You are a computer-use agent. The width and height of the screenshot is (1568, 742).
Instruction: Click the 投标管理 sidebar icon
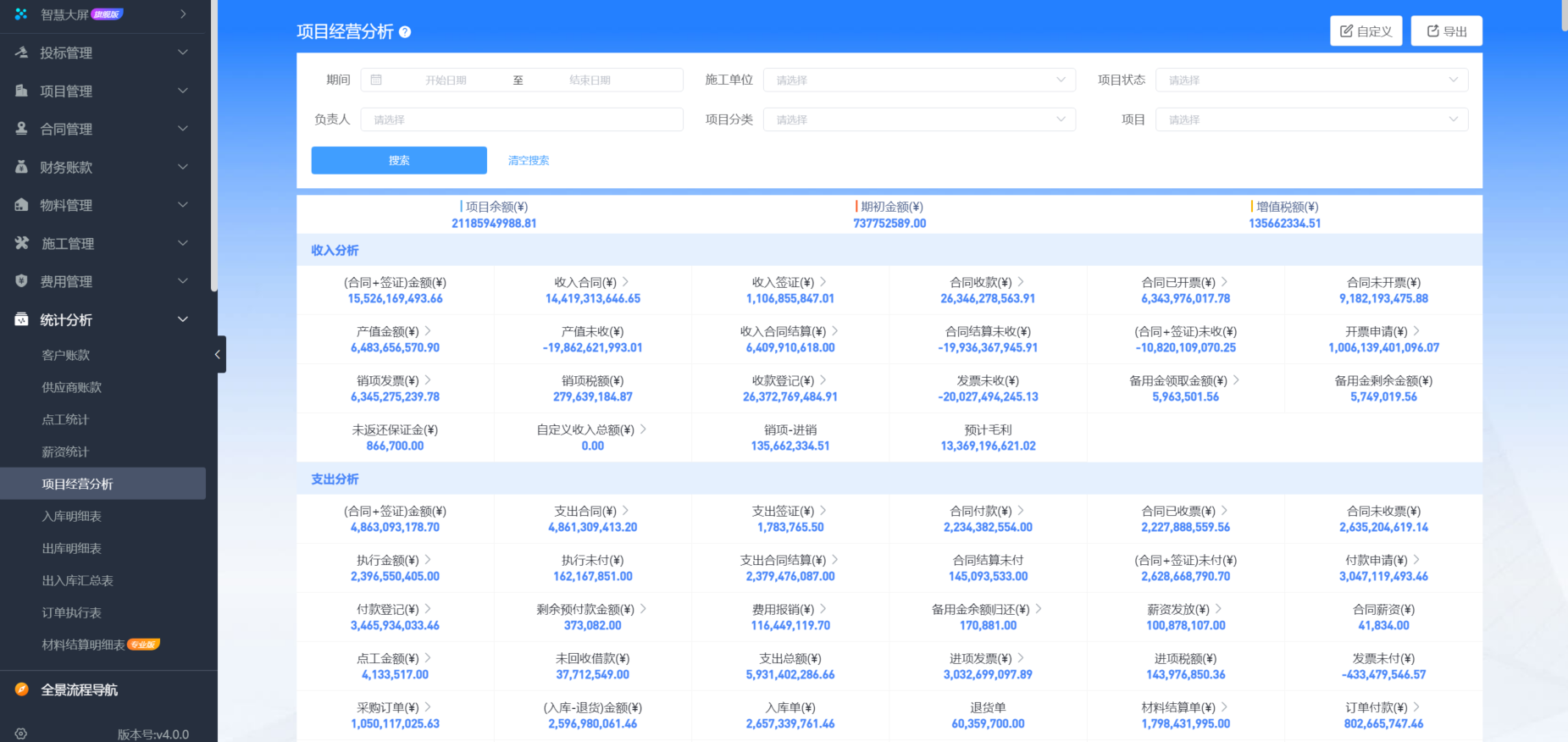(22, 53)
